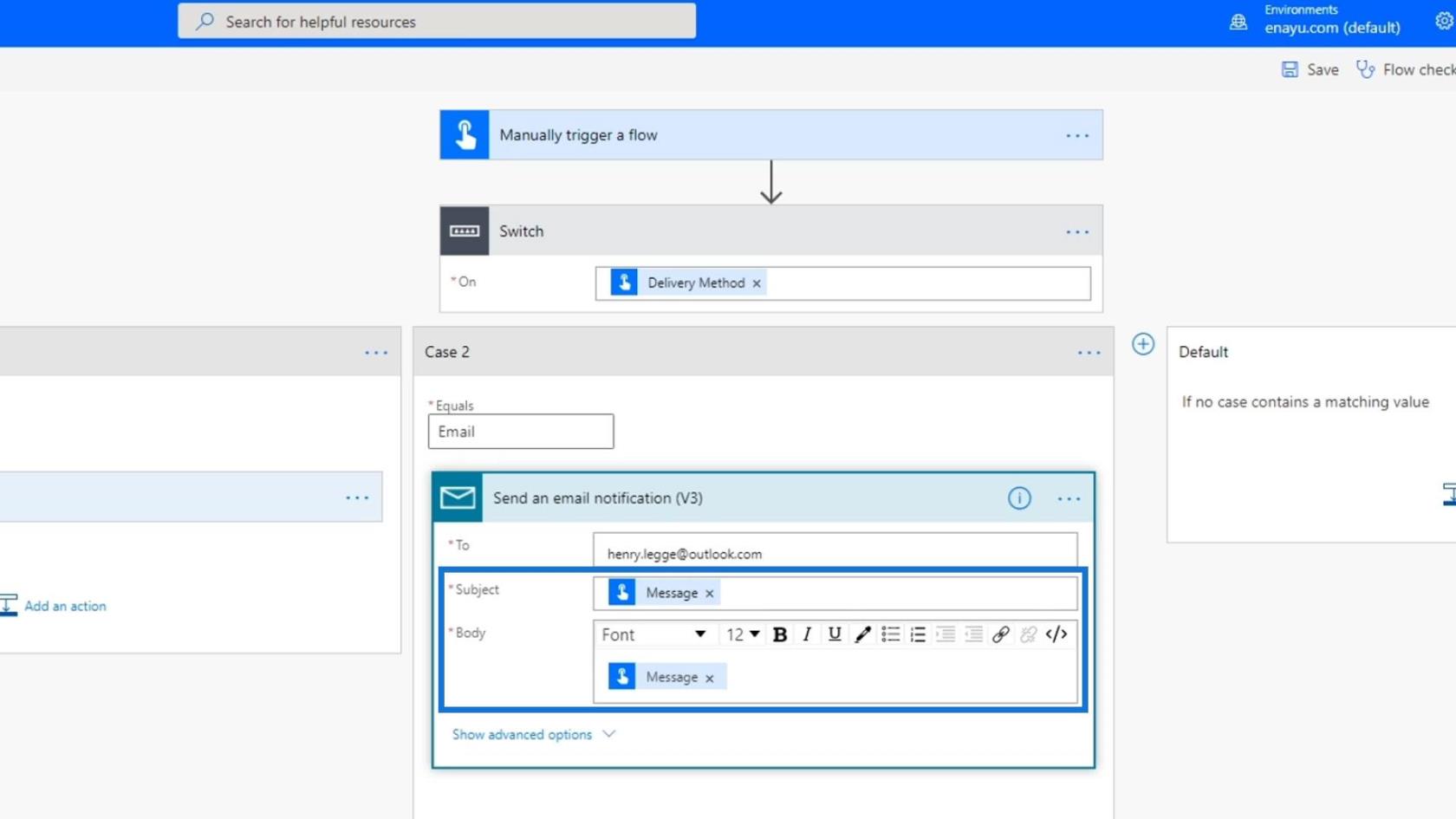Open the left case action ellipsis menu
Screen dimensions: 1456x819
[x=357, y=498]
